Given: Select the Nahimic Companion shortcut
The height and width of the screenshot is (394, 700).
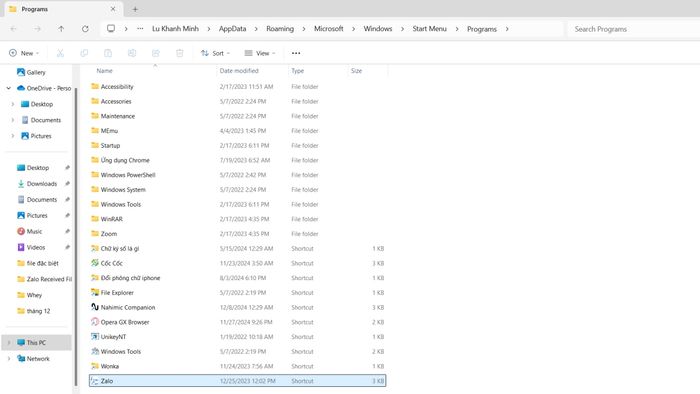Looking at the screenshot, I should coord(237,307).
